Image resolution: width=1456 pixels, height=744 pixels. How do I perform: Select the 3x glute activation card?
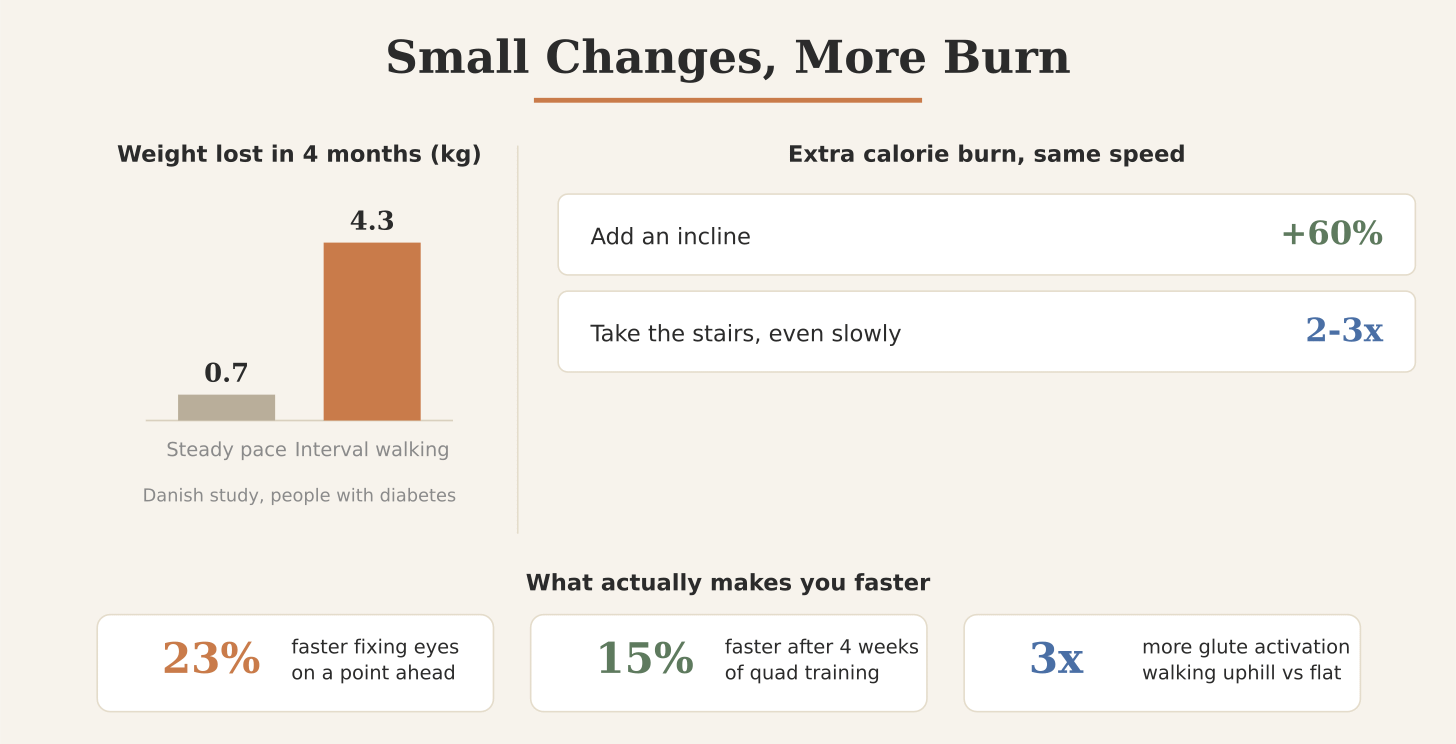(1162, 663)
